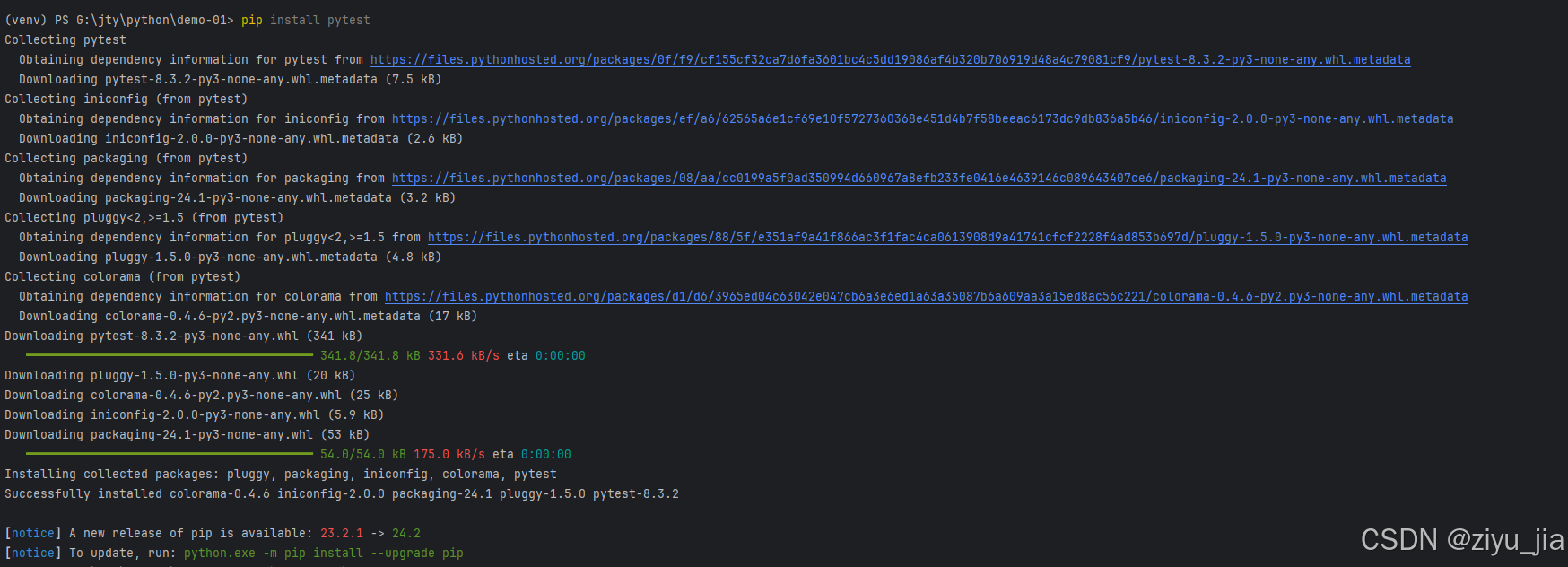Viewport: 1568px width, 567px height.
Task: Click the "Collecting colorama (from pytest)" line
Action: click(122, 277)
